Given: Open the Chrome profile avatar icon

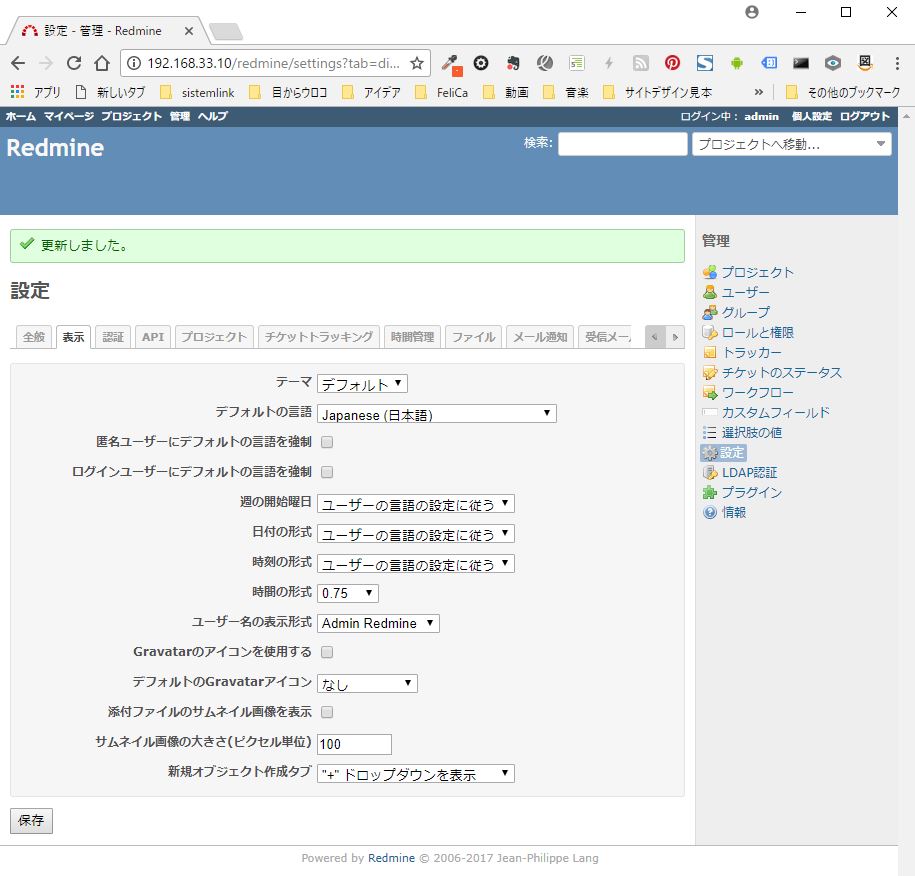Looking at the screenshot, I should (752, 12).
